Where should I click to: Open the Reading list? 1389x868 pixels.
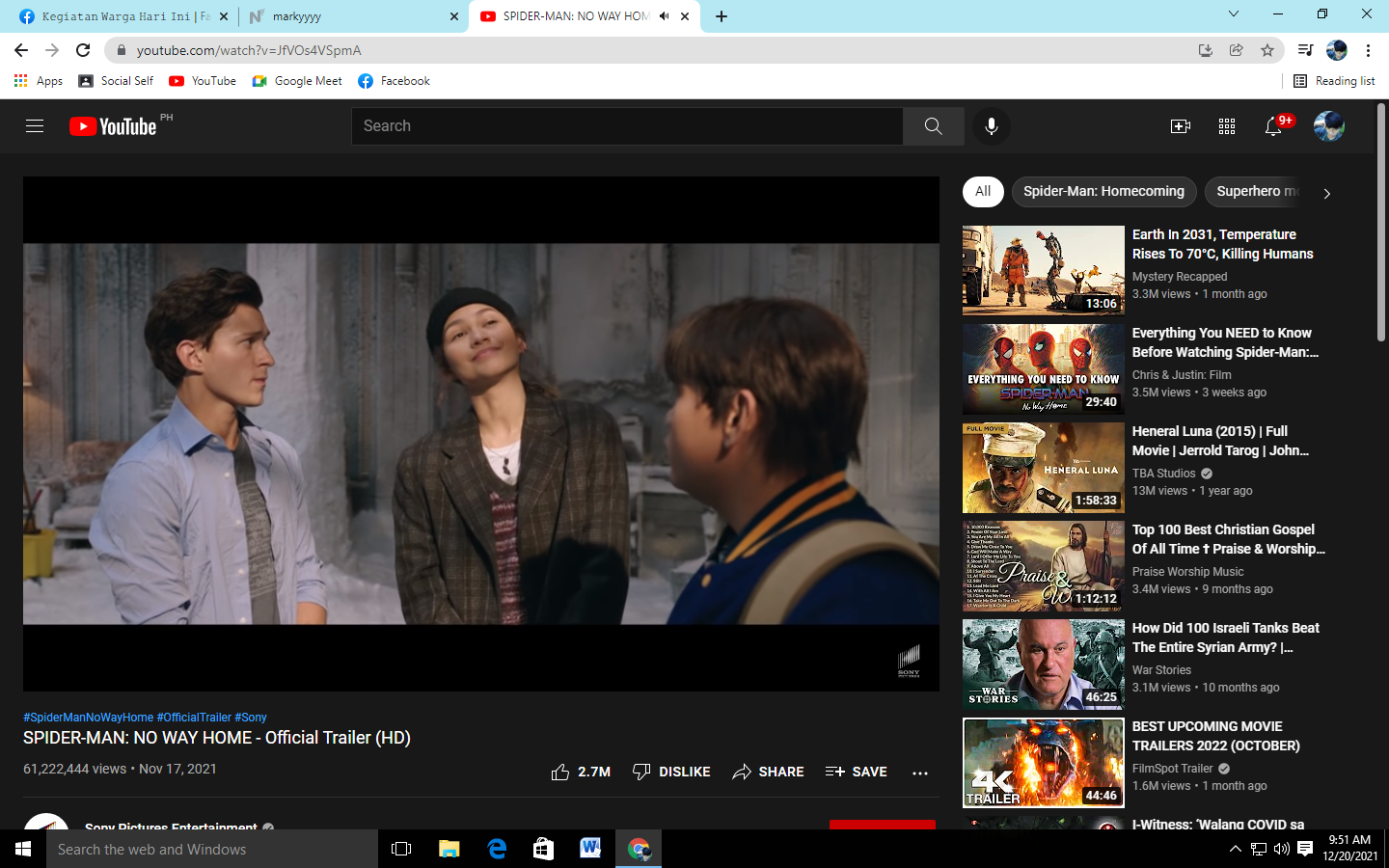pos(1334,81)
